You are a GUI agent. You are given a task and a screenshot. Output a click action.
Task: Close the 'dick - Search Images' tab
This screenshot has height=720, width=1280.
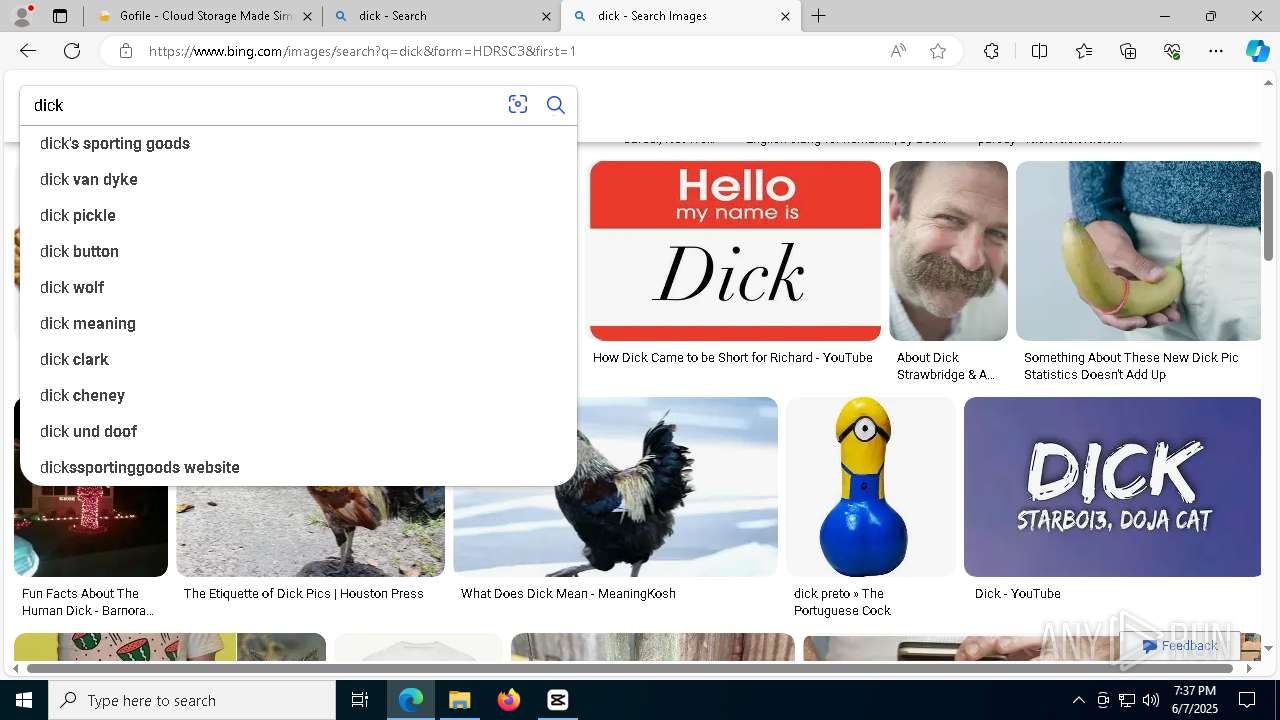pos(785,16)
